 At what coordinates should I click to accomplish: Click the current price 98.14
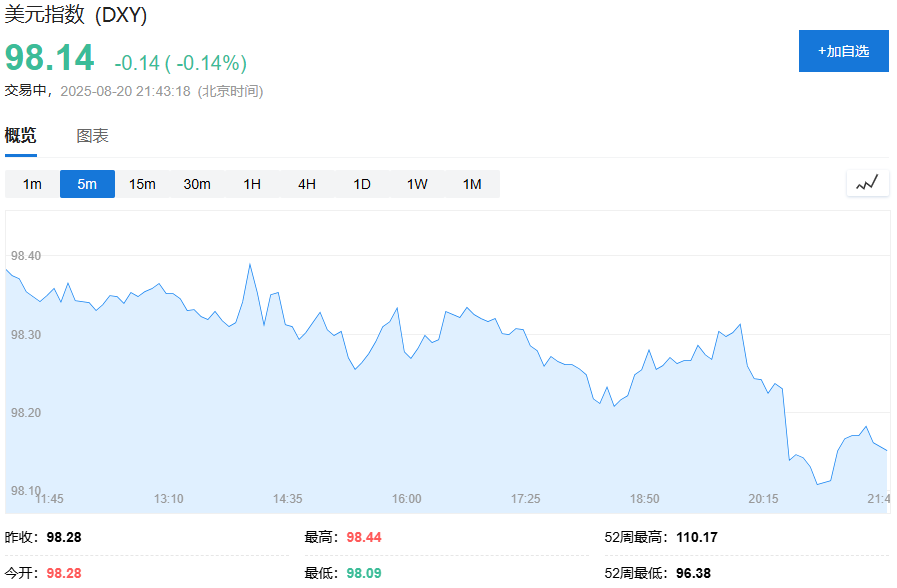50,58
